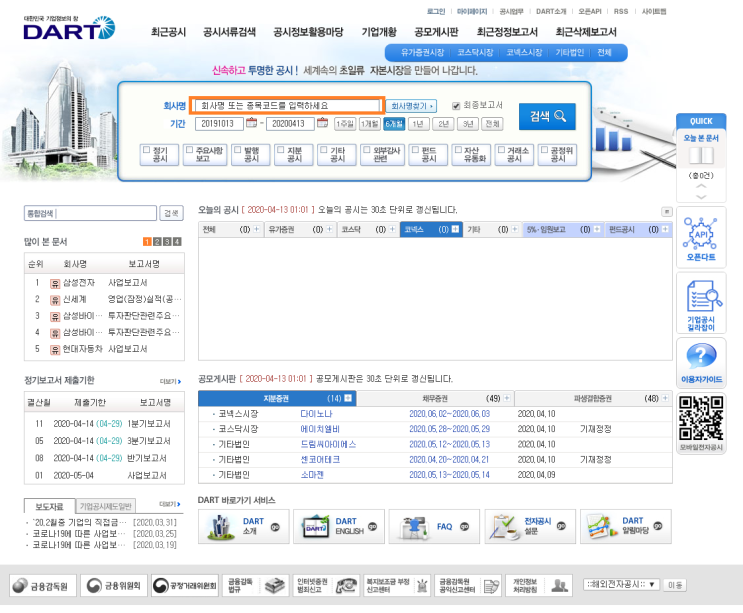
Task: Open the 해외전자공시 dropdown
Action: (x=621, y=585)
